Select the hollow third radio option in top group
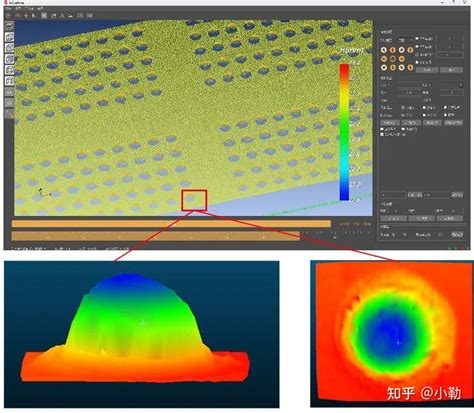 pos(417,54)
